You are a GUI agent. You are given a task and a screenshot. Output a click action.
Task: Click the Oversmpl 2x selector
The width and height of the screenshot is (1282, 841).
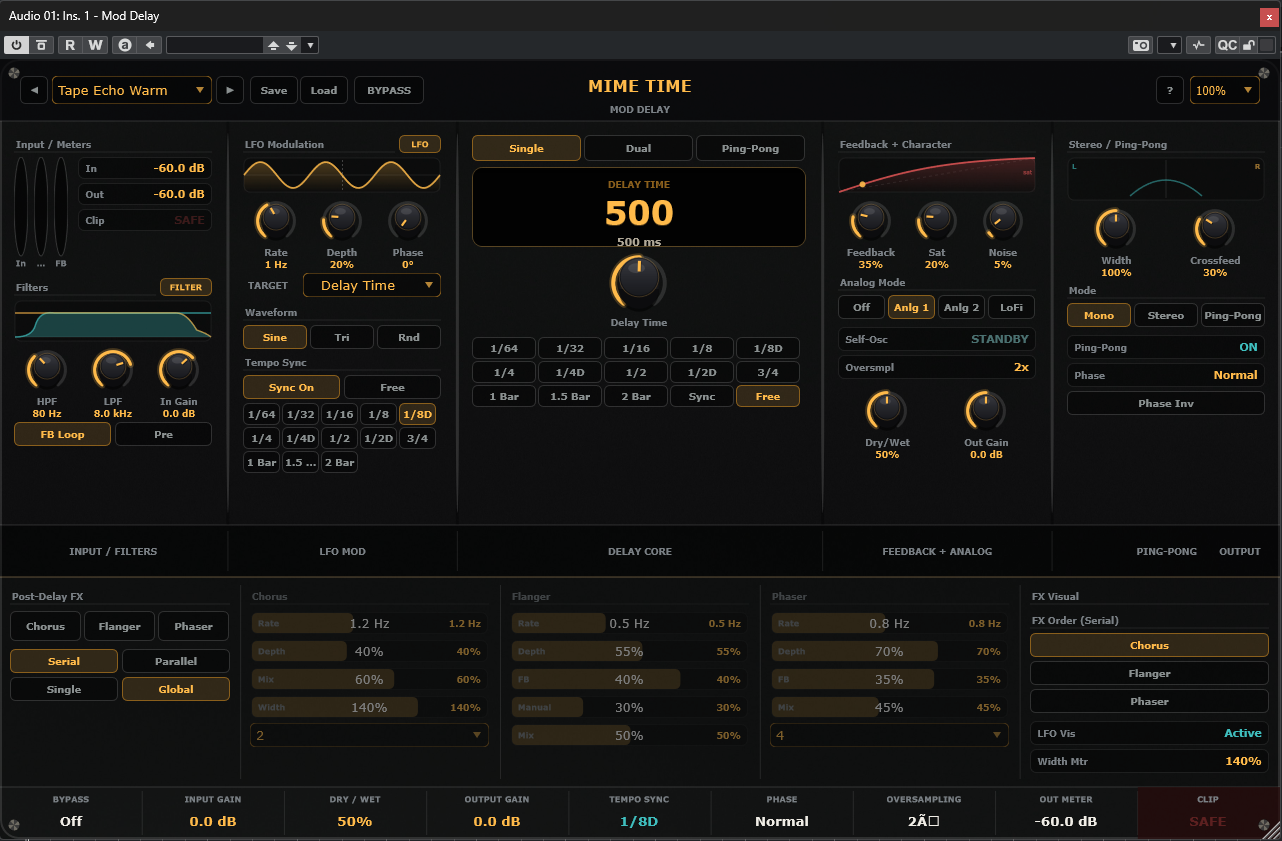pos(936,367)
